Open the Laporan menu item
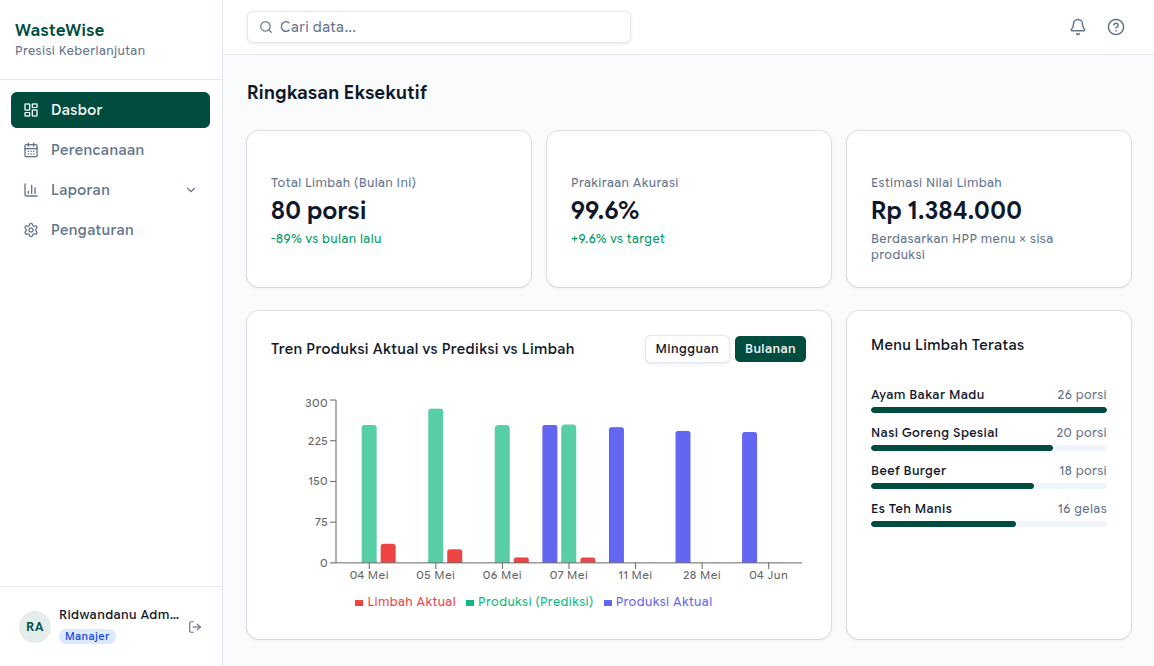The image size is (1154, 666). [x=110, y=190]
